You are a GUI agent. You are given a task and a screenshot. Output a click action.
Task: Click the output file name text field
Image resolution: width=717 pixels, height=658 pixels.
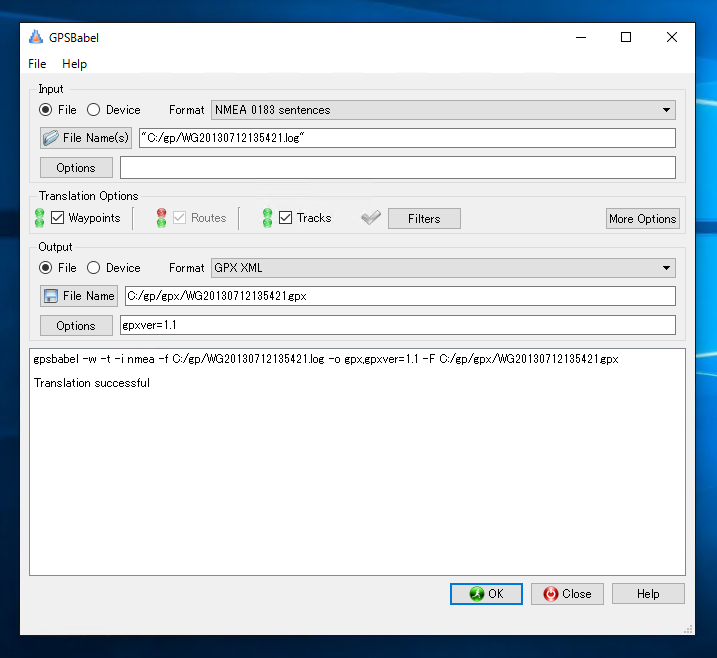(400, 296)
